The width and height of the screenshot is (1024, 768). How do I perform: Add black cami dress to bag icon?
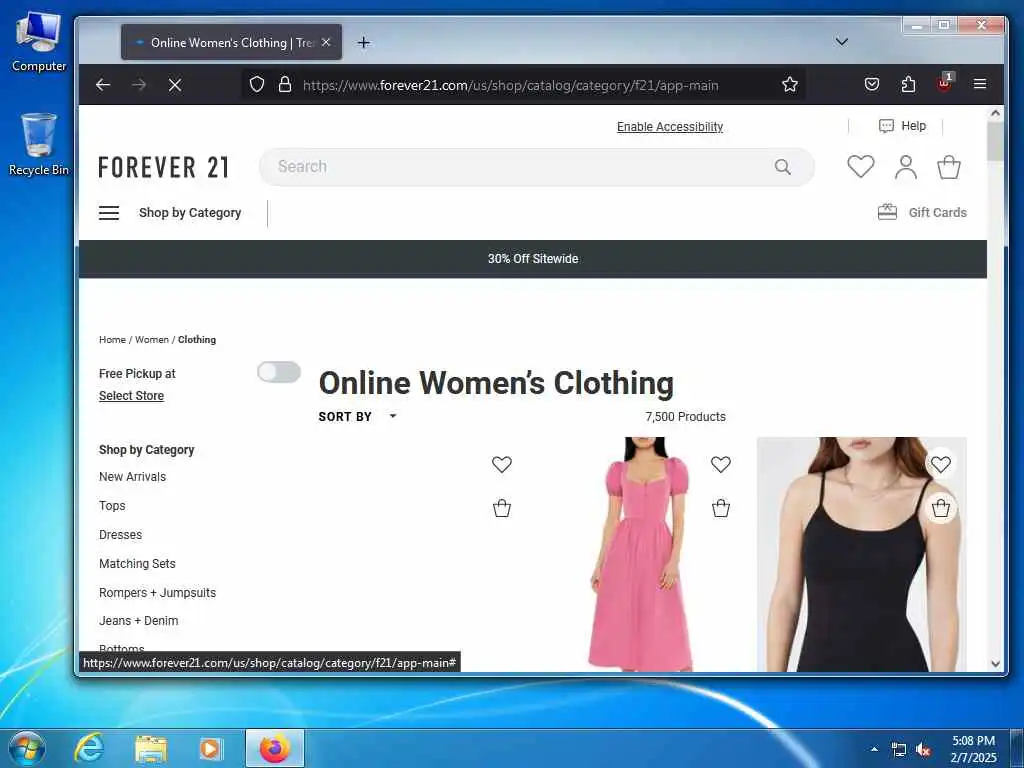(941, 508)
